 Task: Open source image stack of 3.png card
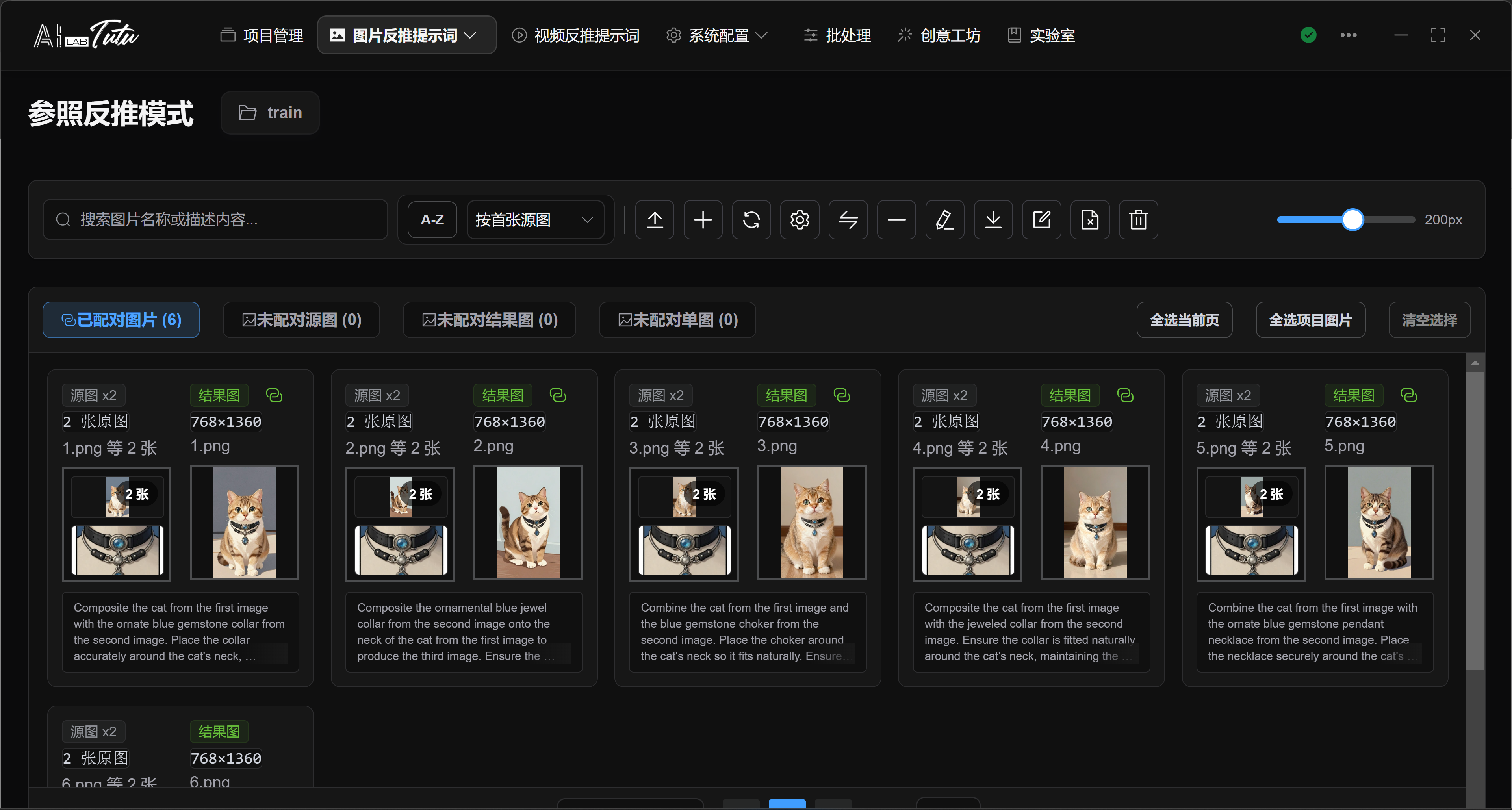point(684,525)
